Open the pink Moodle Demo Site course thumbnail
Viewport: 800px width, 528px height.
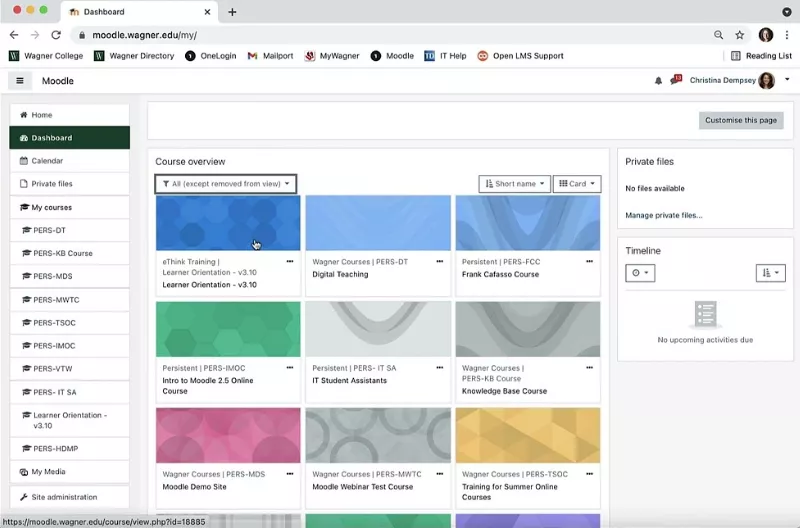pyautogui.click(x=228, y=435)
